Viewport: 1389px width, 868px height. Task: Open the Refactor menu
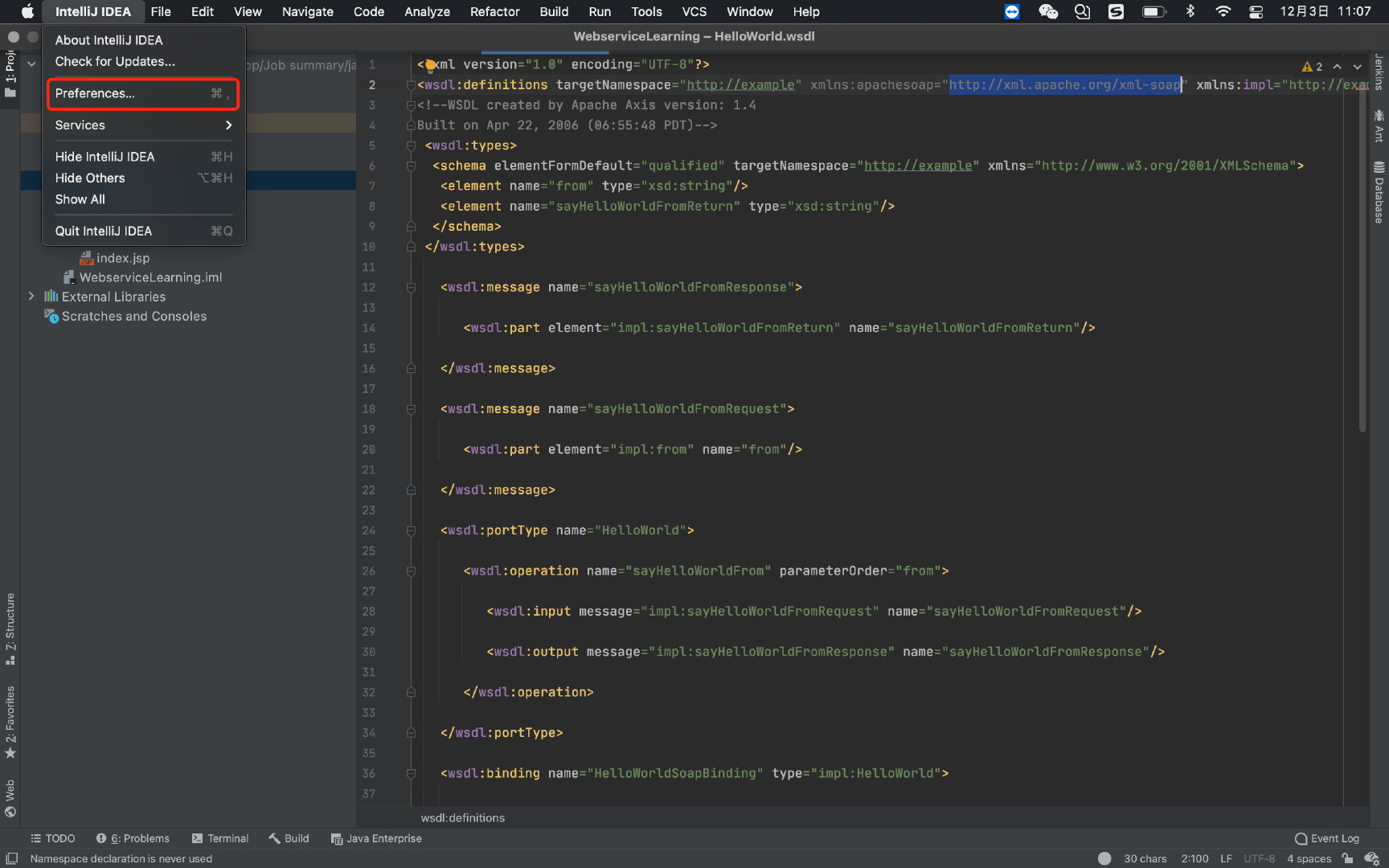[494, 11]
